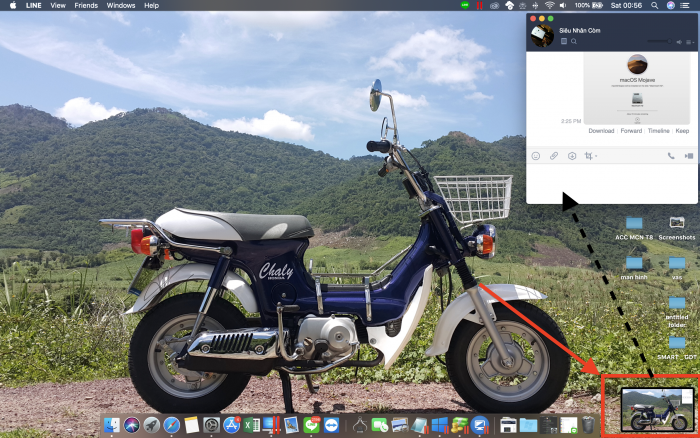This screenshot has height=438, width=700.
Task: Click Forward under the shared image
Action: tap(631, 131)
